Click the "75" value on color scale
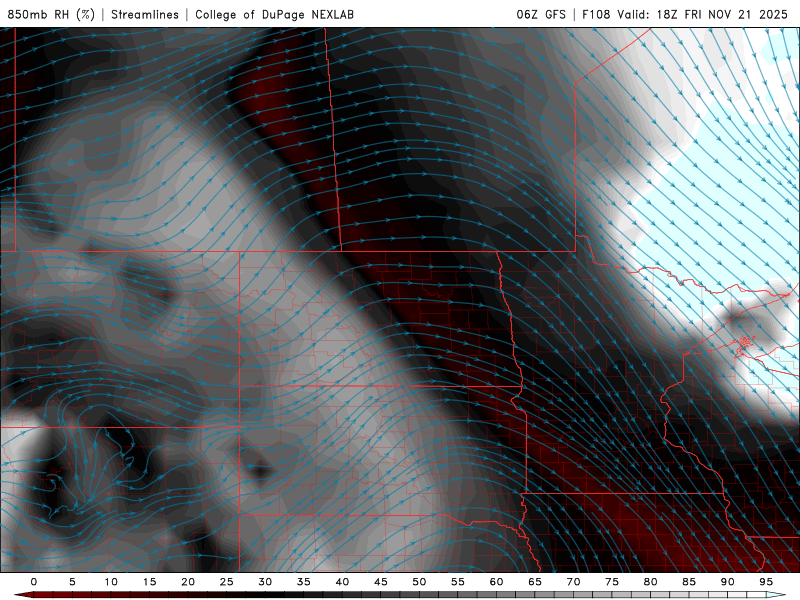 click(x=612, y=582)
